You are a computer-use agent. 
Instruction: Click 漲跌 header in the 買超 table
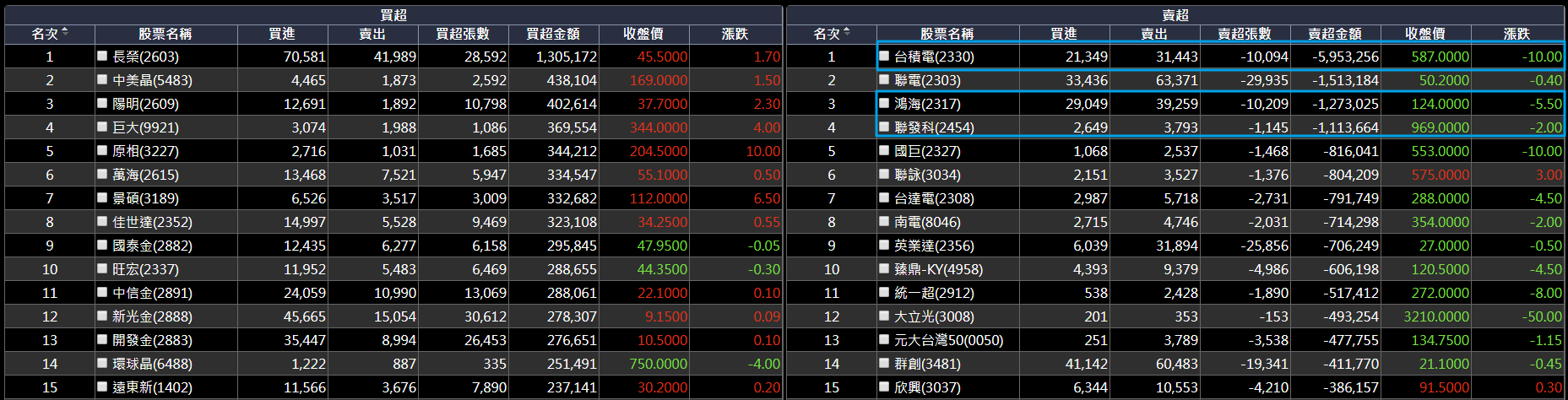click(735, 34)
